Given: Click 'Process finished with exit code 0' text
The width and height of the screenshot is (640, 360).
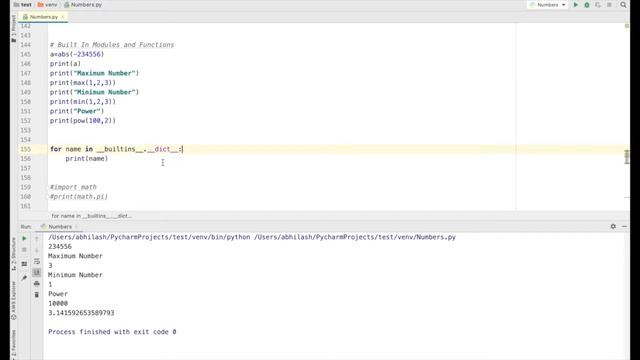Looking at the screenshot, I should pos(112,332).
